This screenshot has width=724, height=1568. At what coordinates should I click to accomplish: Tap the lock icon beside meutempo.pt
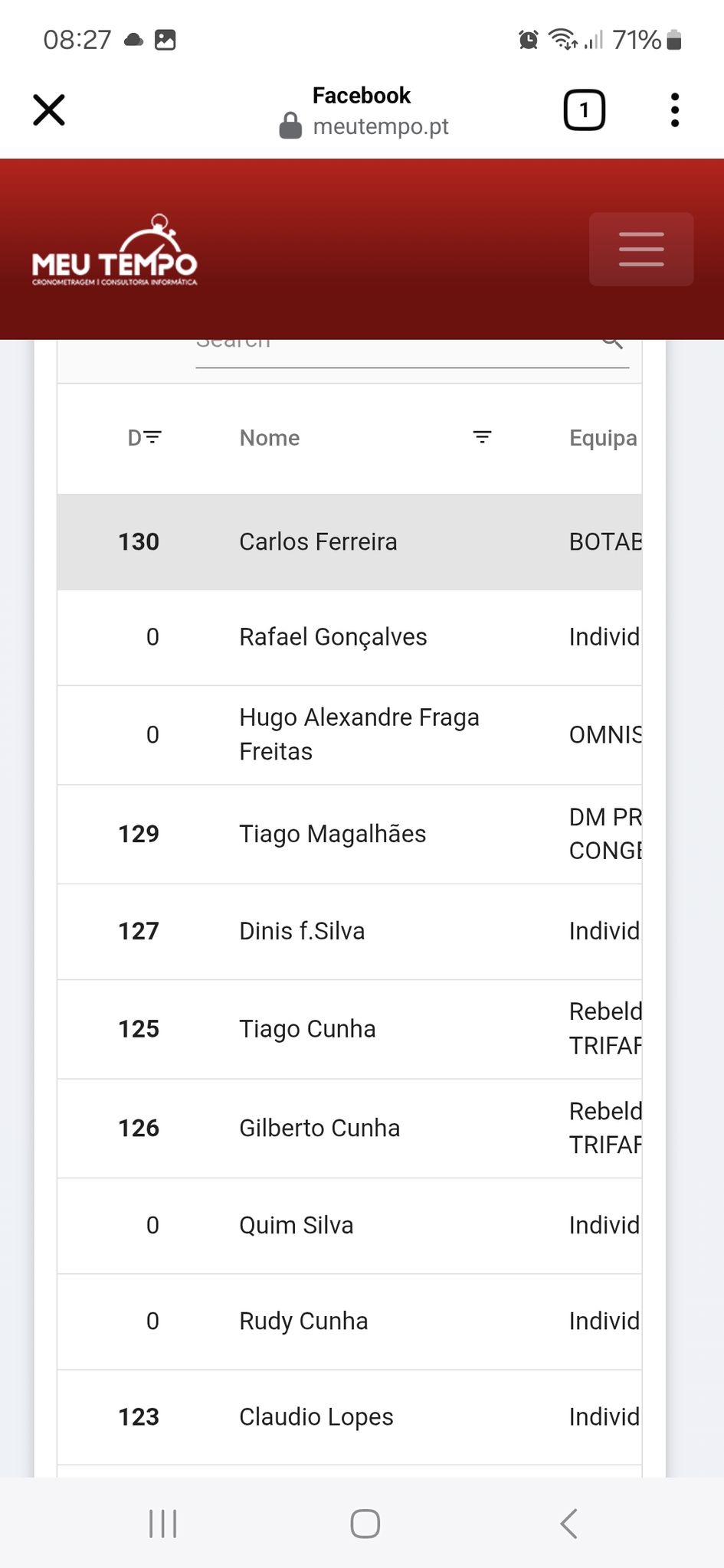(x=290, y=126)
